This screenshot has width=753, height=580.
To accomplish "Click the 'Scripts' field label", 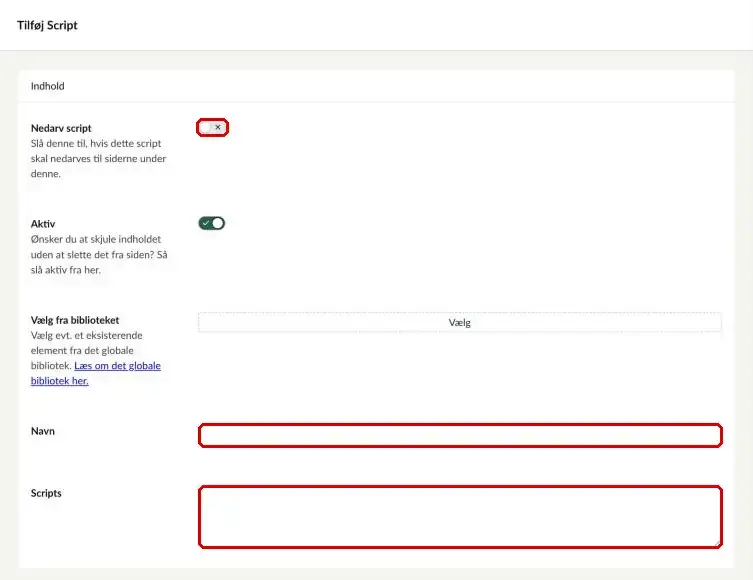I will point(46,493).
